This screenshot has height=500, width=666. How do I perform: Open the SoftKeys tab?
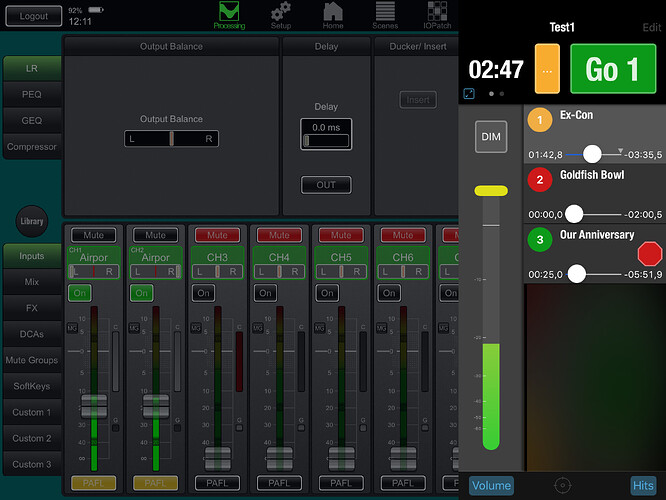click(x=32, y=386)
